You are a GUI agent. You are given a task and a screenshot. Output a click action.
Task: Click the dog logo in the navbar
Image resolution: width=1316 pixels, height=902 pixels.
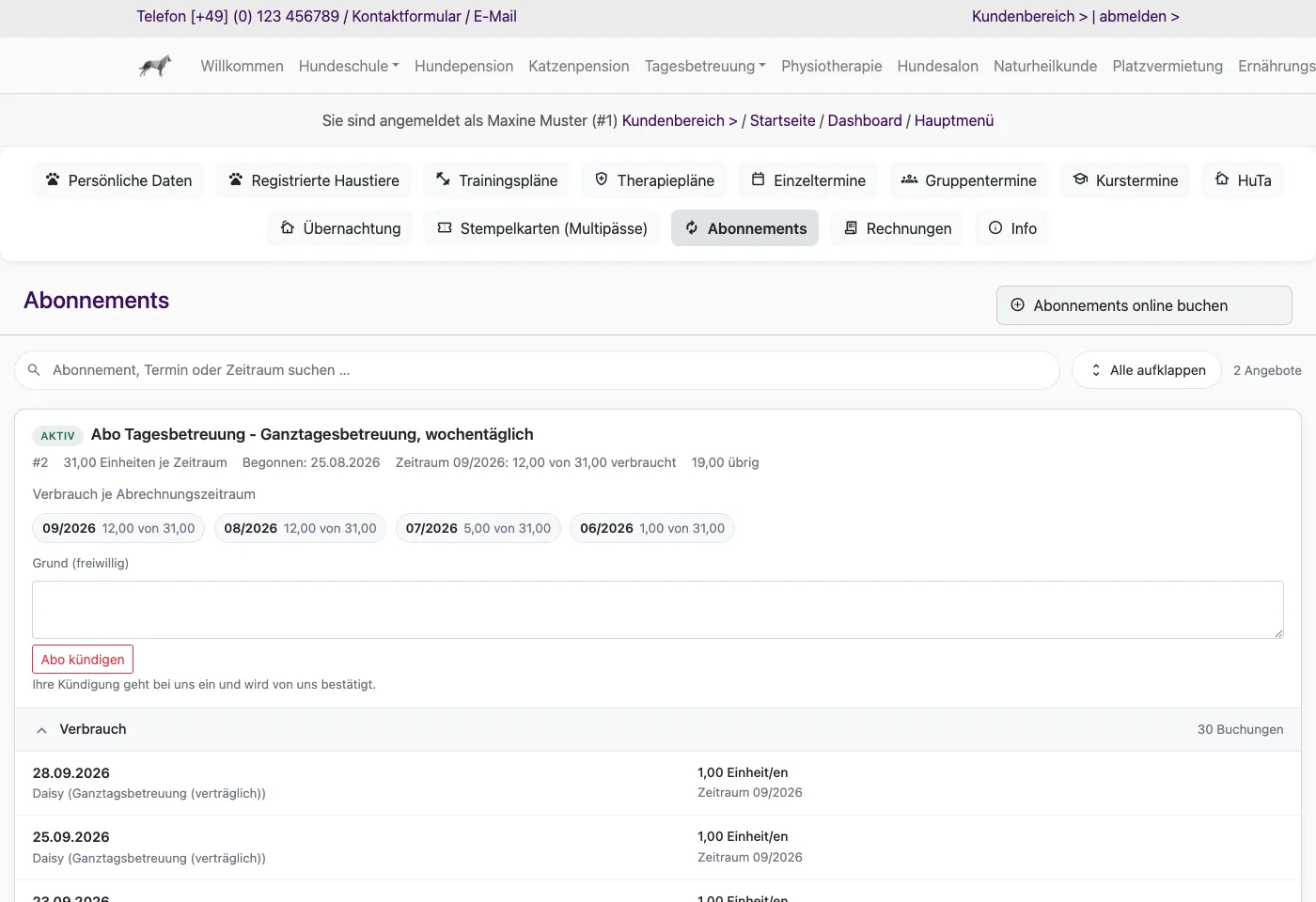click(x=155, y=66)
